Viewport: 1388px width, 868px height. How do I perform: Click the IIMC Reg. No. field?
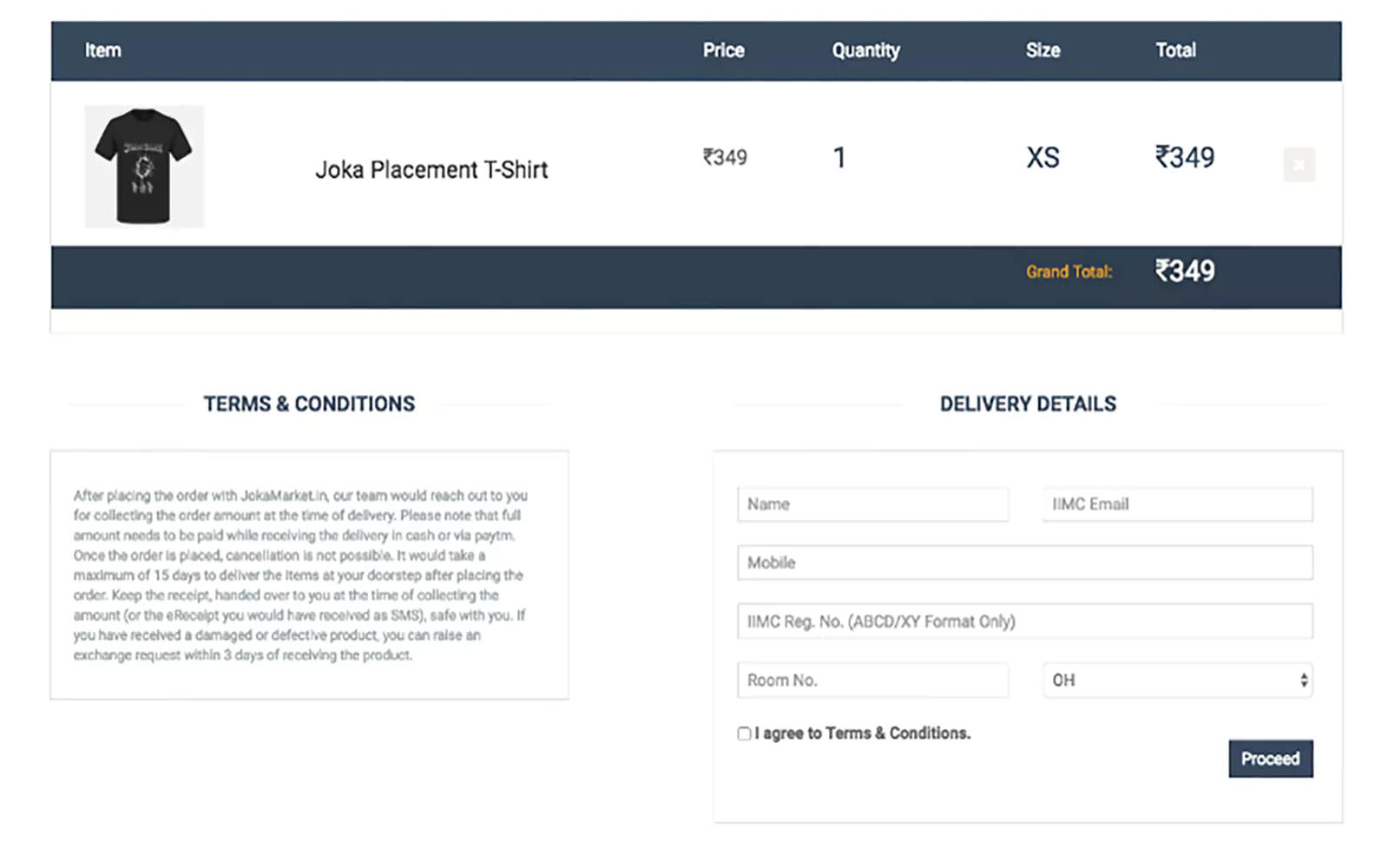tap(1024, 621)
